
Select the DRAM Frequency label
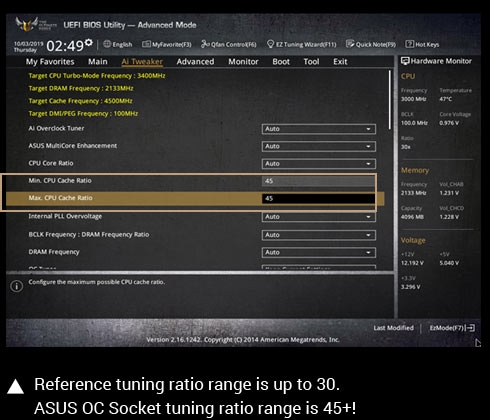tap(54, 252)
